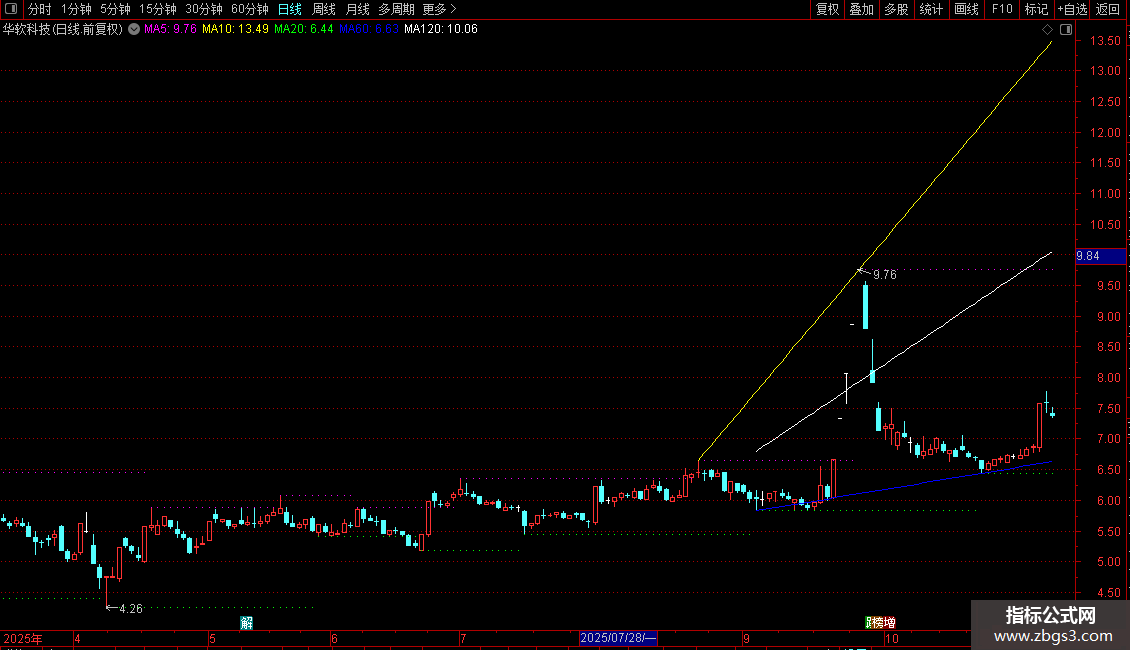Viewport: 1130px width, 650px height.
Task: Click month 4 on the time axis
Action: coord(77,638)
